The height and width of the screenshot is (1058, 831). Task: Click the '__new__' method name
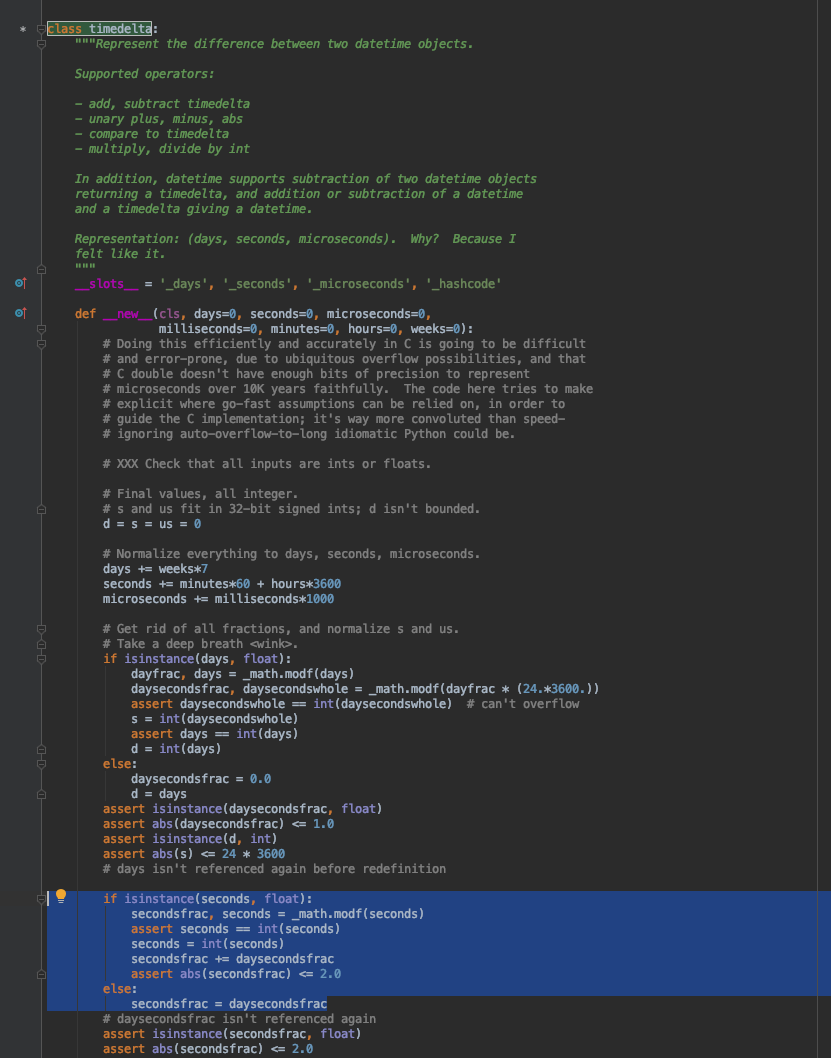tap(127, 314)
